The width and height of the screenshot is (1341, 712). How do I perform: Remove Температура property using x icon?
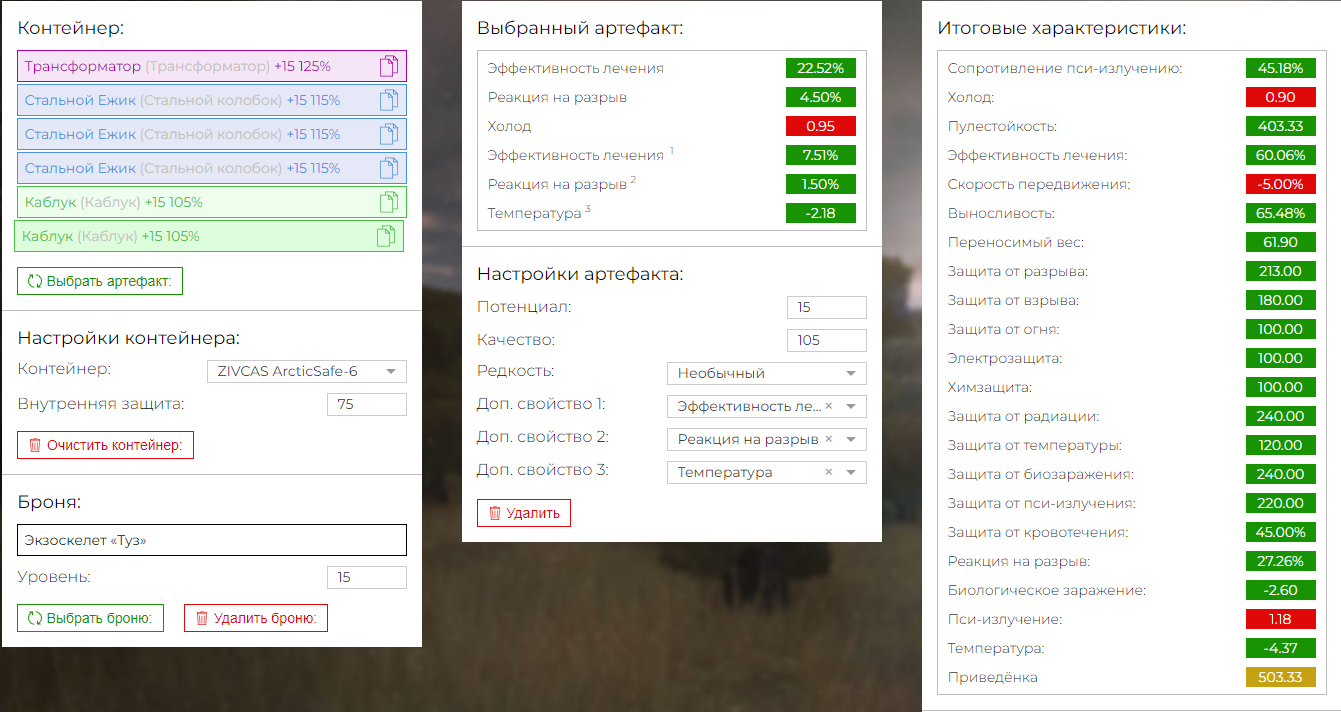click(x=828, y=472)
